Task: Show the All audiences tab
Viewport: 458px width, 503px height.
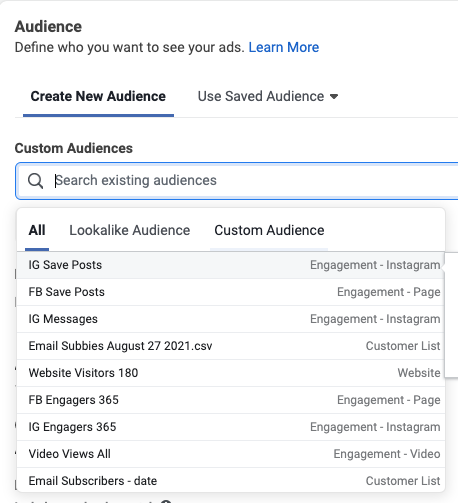Action: point(37,230)
